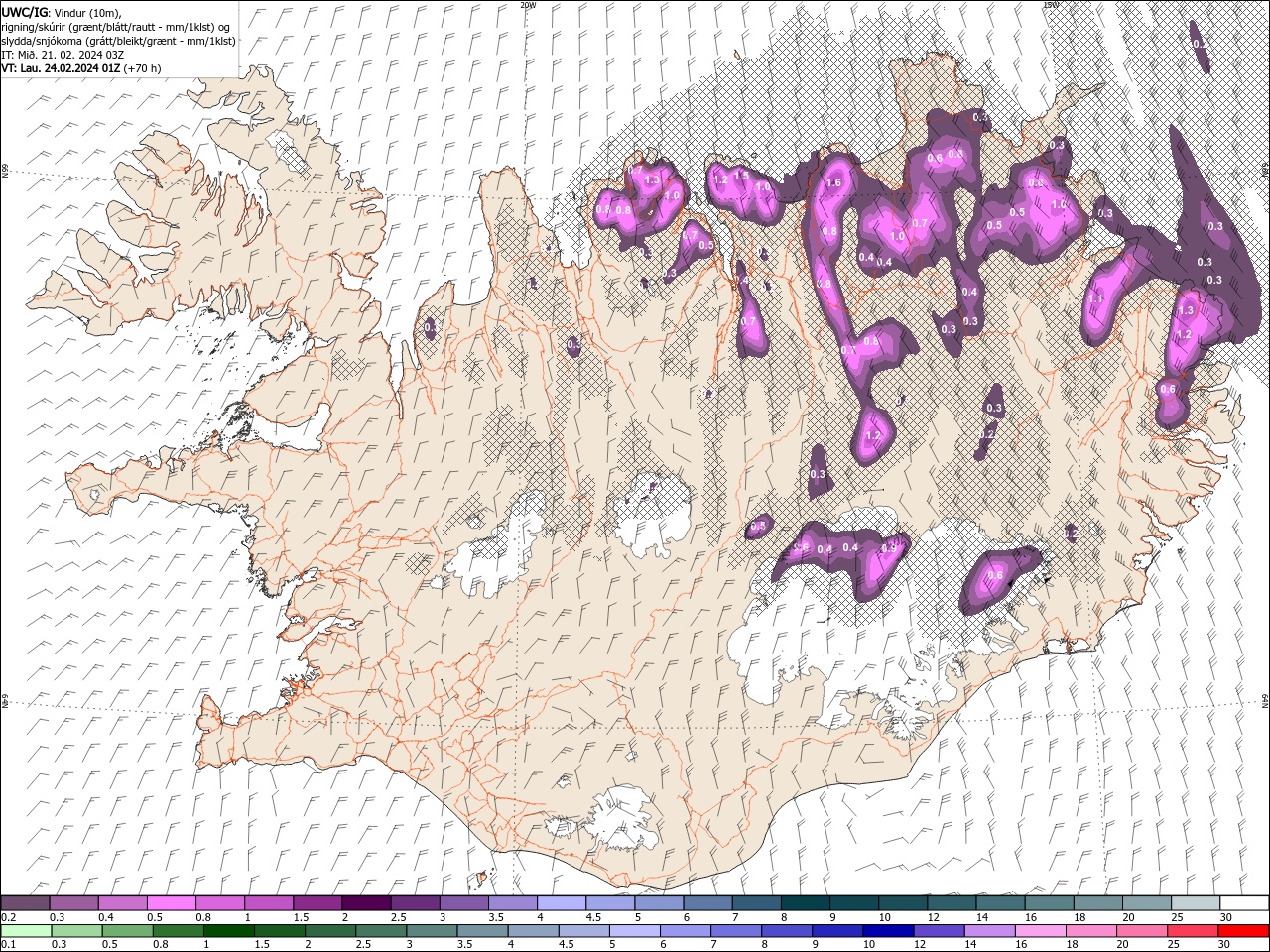Click the 25–30 swatch in lower rain scale
This screenshot has height=952, width=1270.
1194,931
